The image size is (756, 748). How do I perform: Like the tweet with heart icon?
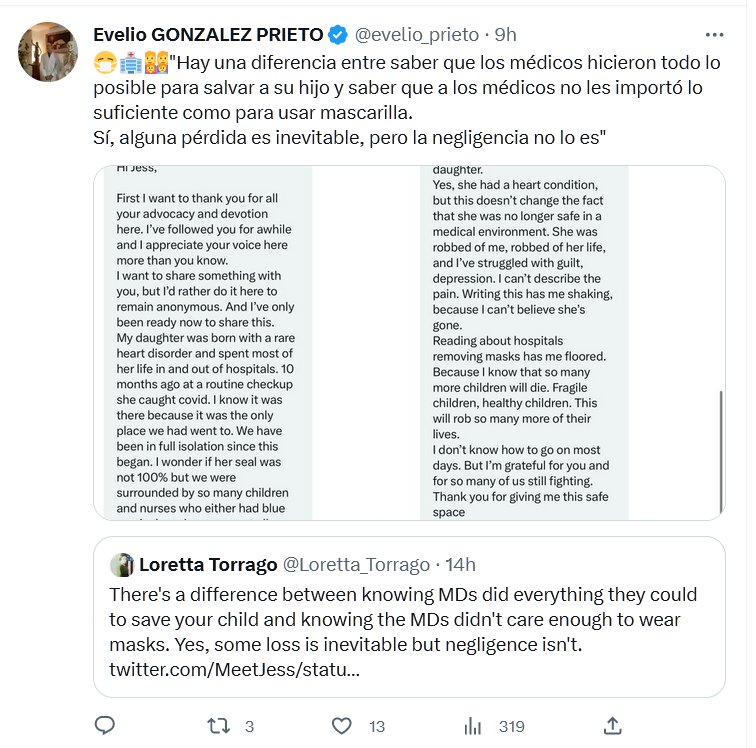[342, 725]
